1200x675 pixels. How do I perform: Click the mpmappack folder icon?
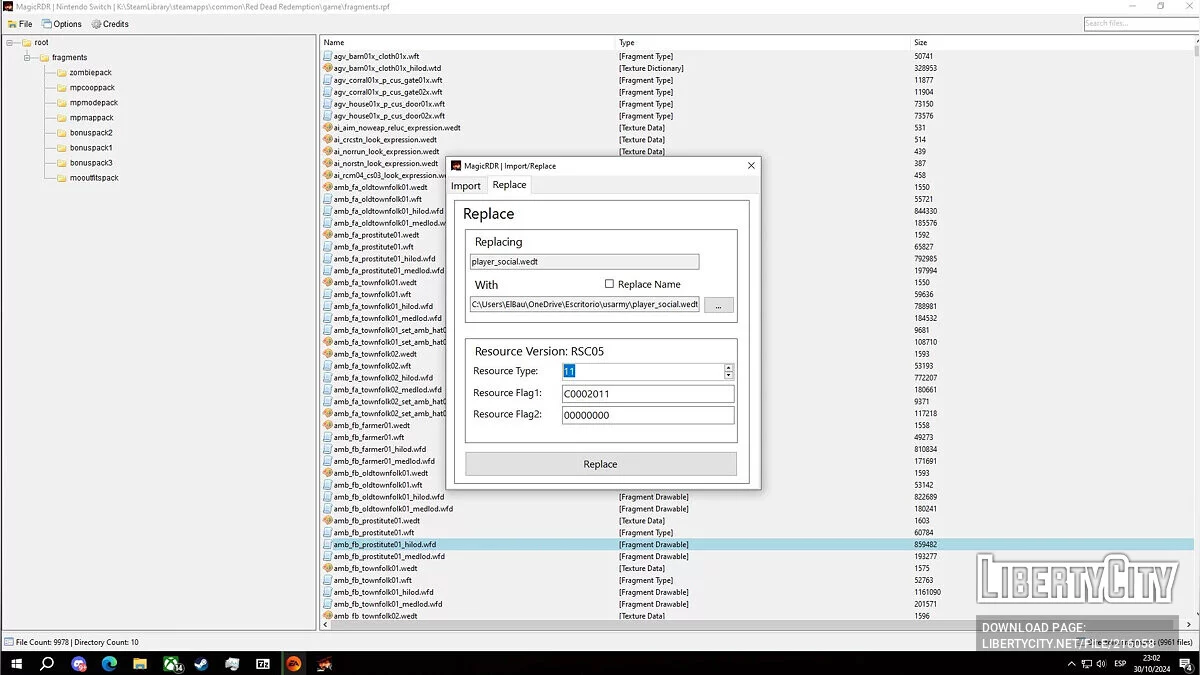[x=61, y=118]
